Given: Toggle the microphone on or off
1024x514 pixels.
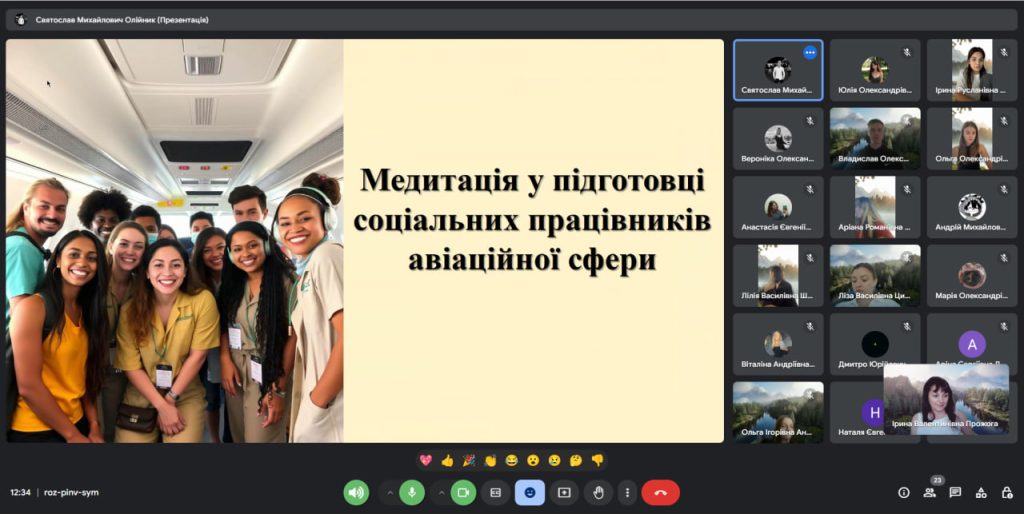Looking at the screenshot, I should coord(412,492).
